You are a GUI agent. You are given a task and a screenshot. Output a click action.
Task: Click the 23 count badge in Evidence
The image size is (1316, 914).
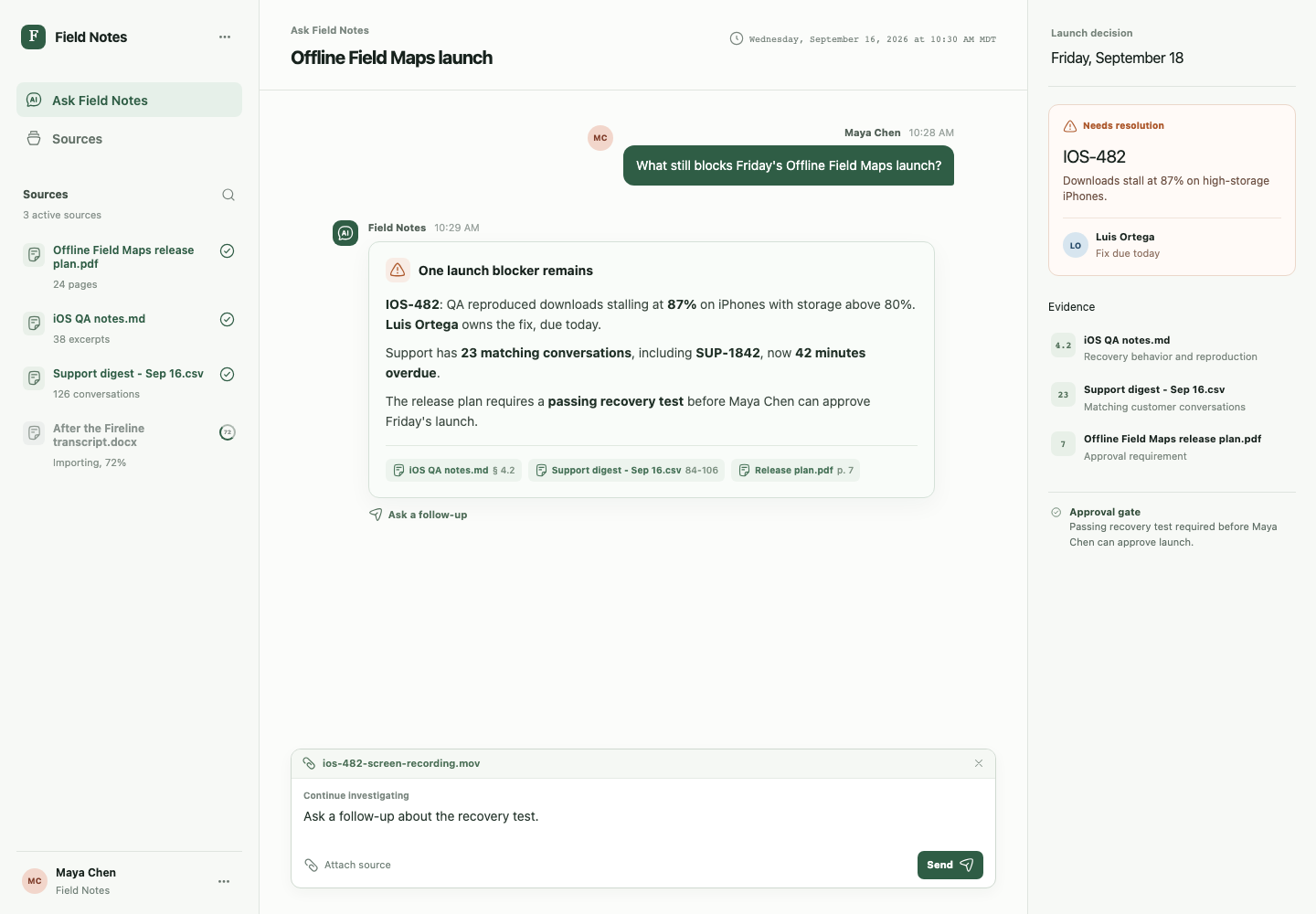pos(1063,395)
